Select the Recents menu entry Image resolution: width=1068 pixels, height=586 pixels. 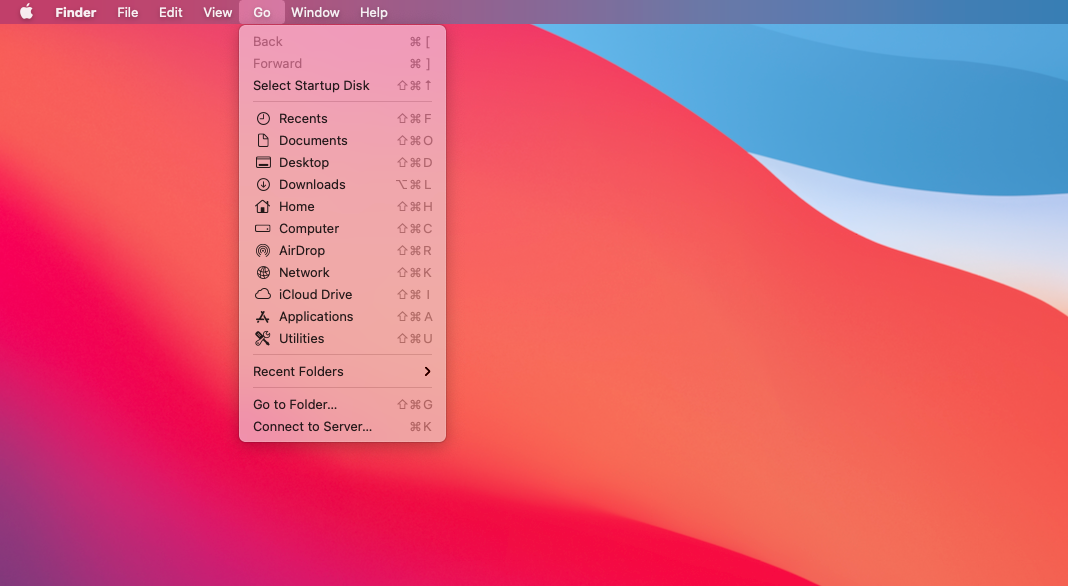click(x=343, y=119)
